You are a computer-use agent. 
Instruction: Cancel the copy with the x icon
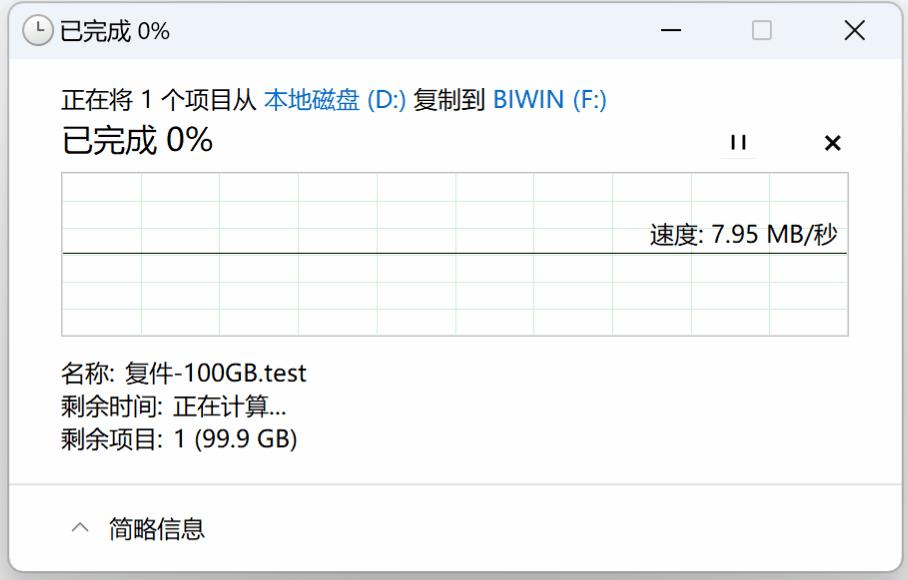pos(832,143)
